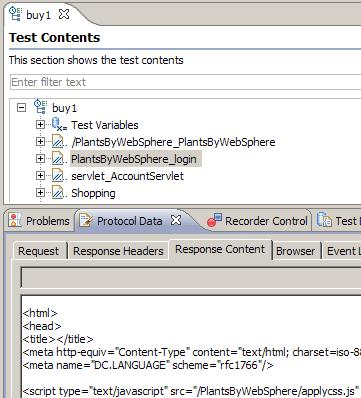Select the Test Variables database icon
361x398 pixels.
[x=59, y=124]
